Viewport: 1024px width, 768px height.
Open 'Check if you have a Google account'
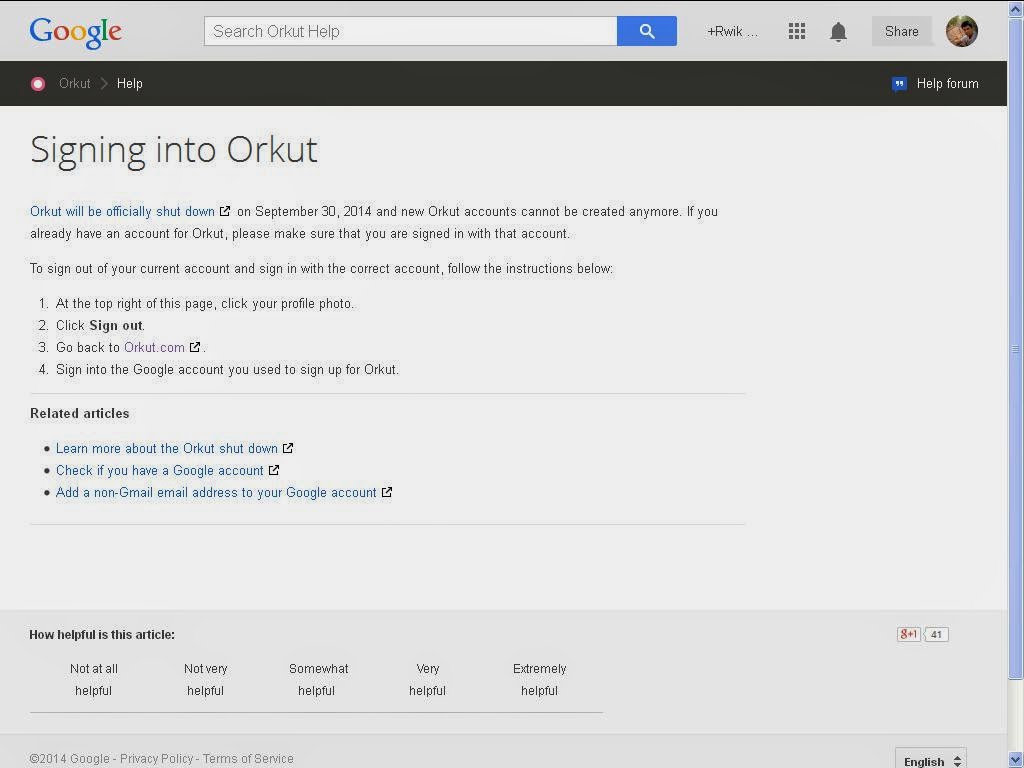[159, 471]
